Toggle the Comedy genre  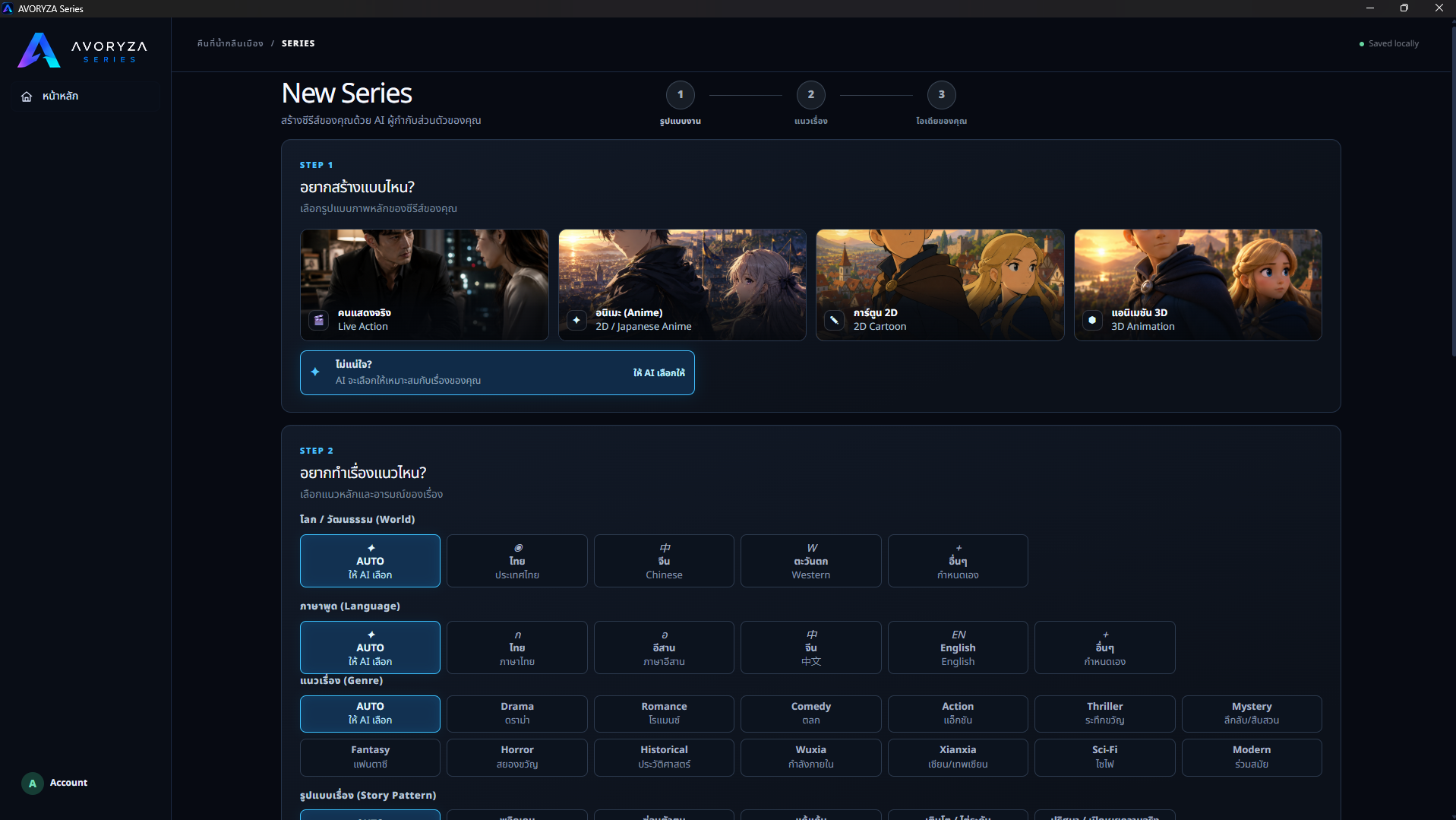811,714
